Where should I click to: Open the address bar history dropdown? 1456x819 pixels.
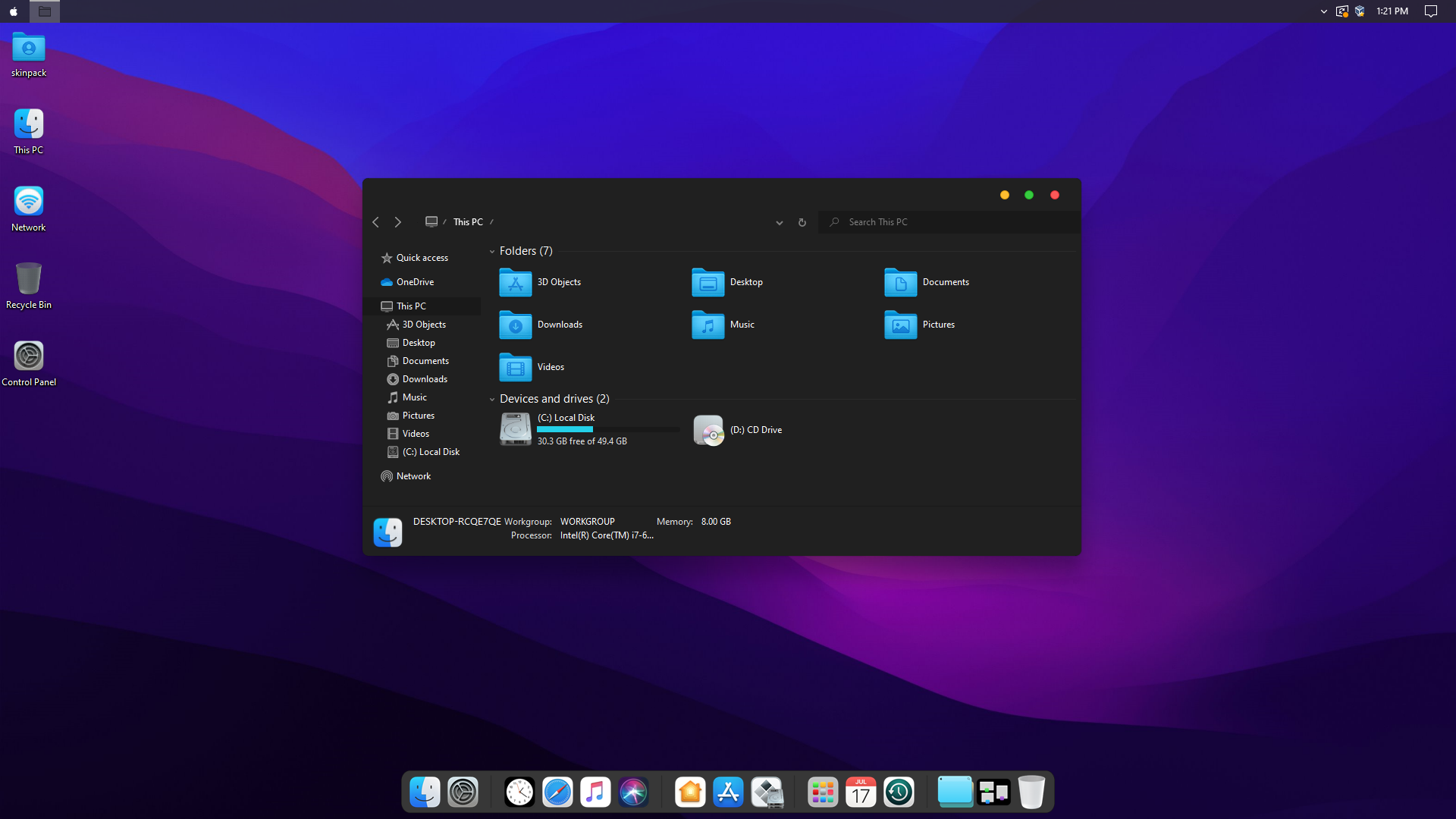pos(779,222)
